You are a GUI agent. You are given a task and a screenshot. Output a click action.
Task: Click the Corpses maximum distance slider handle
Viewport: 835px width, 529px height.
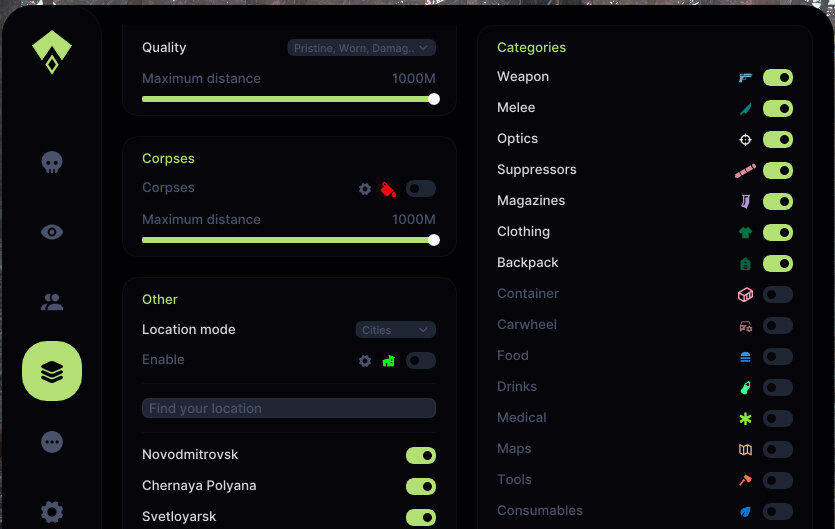click(x=434, y=240)
